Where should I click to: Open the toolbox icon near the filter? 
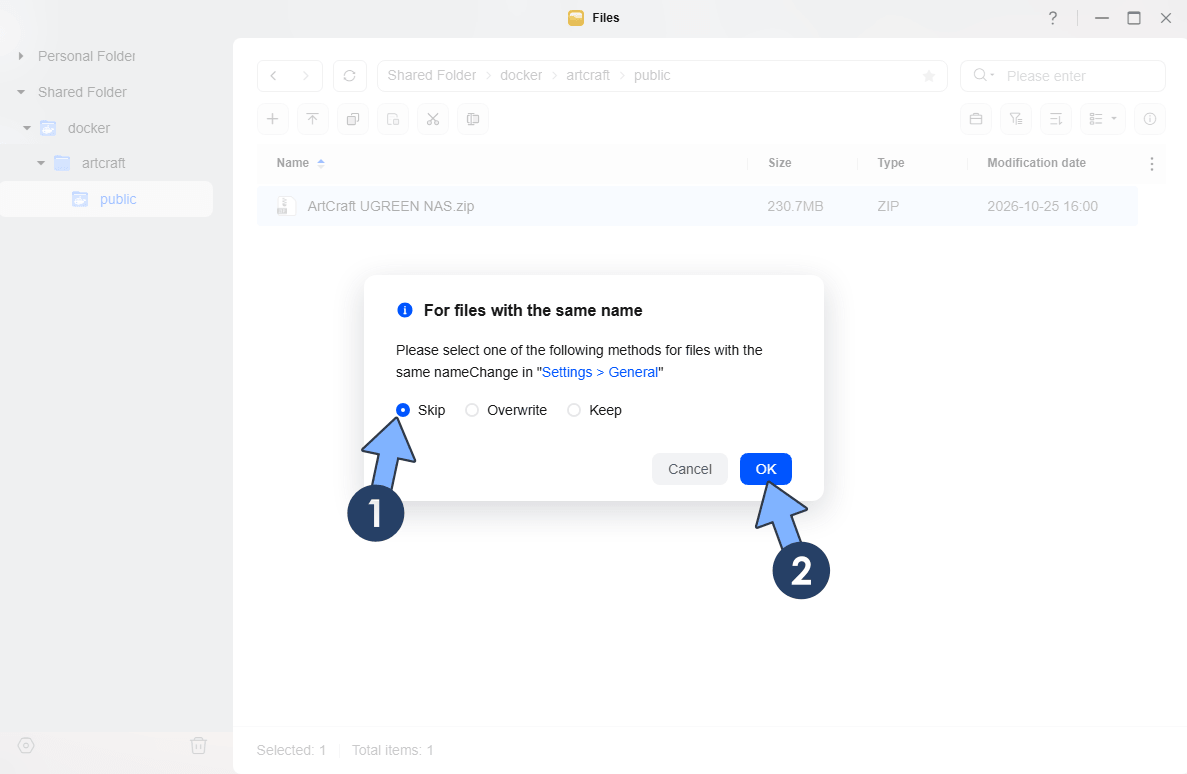[x=976, y=119]
